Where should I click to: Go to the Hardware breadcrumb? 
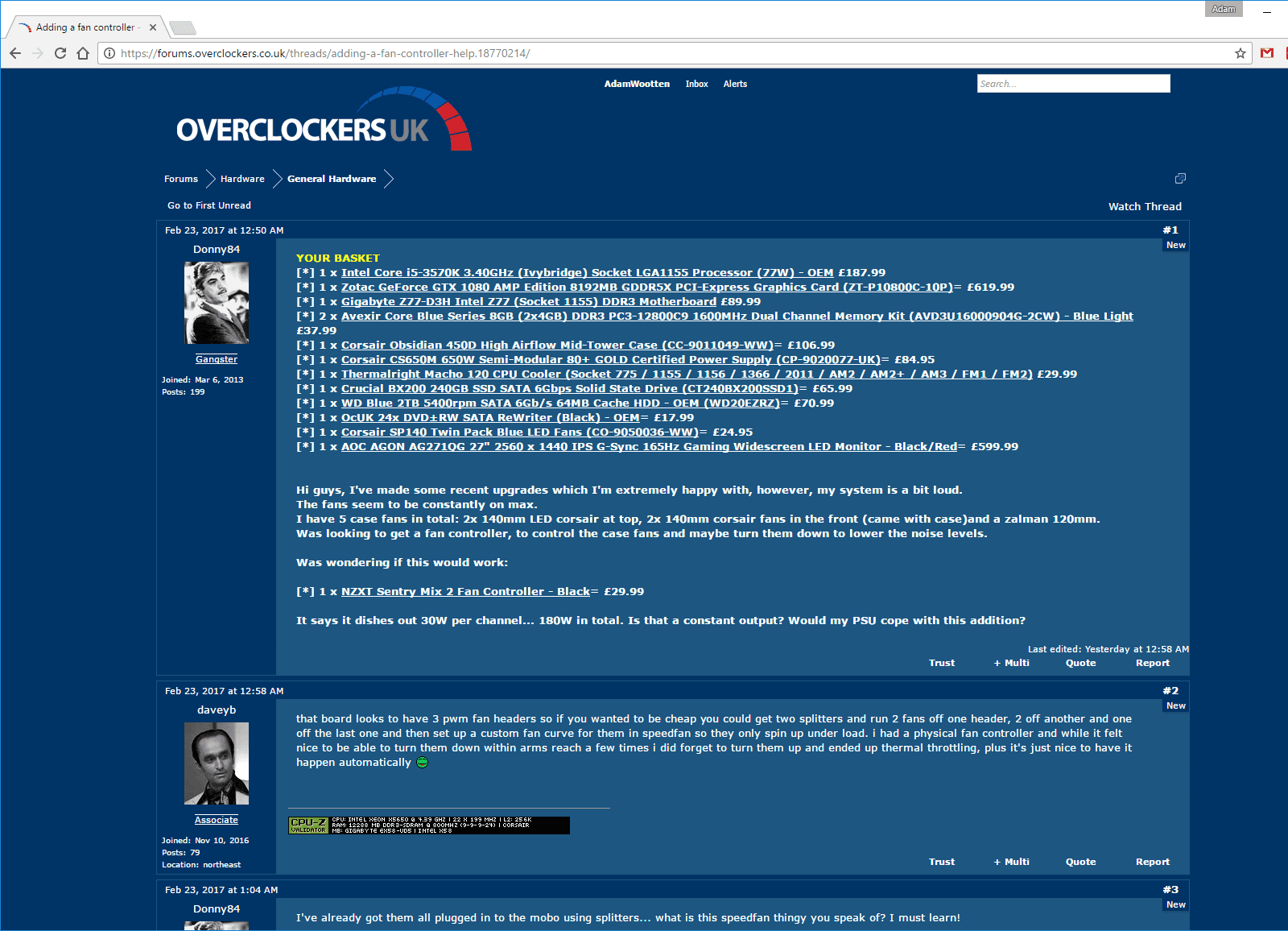coord(242,179)
